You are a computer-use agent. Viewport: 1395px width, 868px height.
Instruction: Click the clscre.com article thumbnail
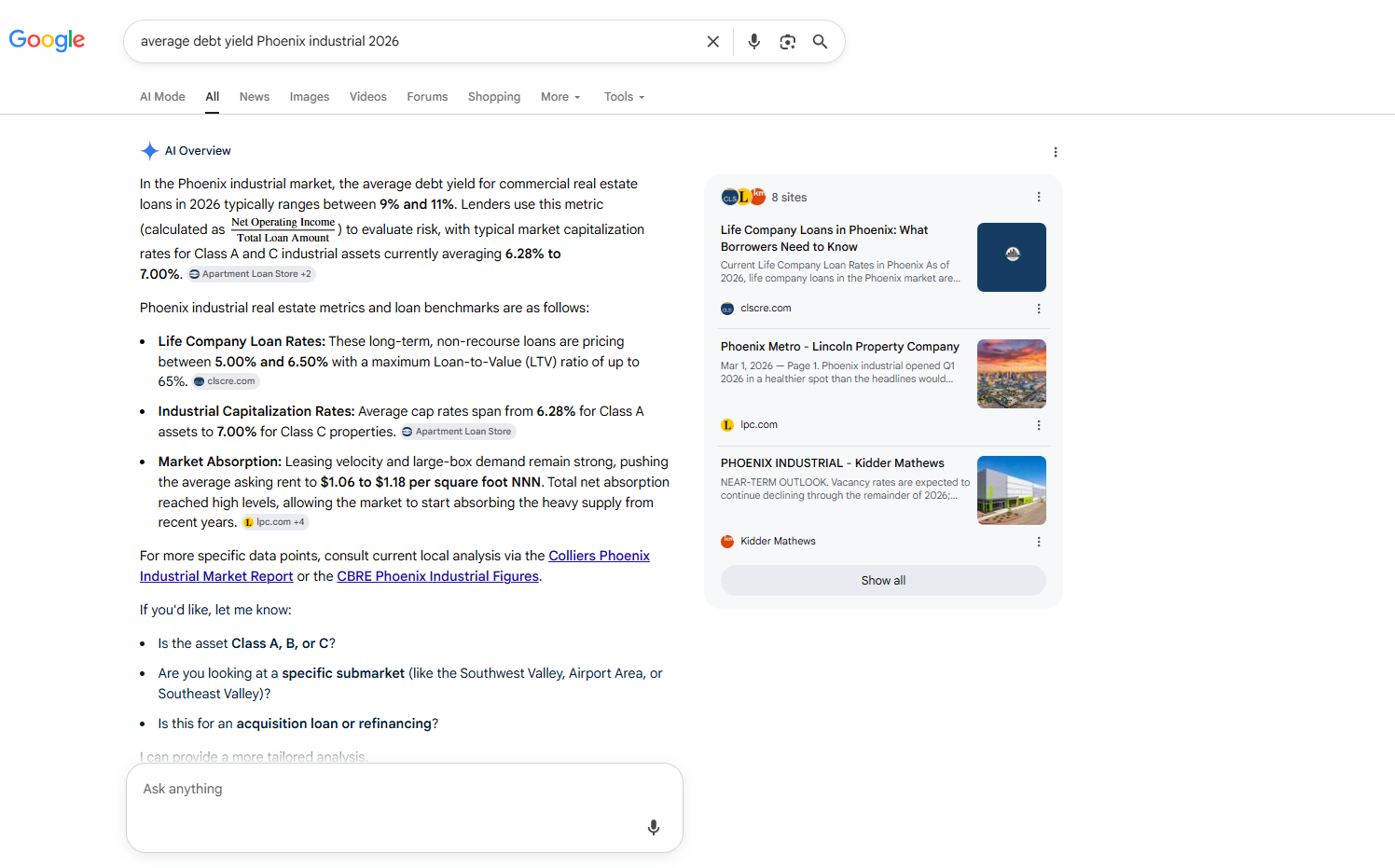[1012, 257]
